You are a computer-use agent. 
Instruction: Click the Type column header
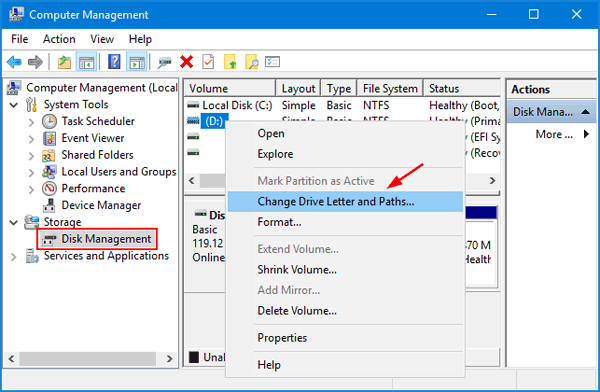339,88
